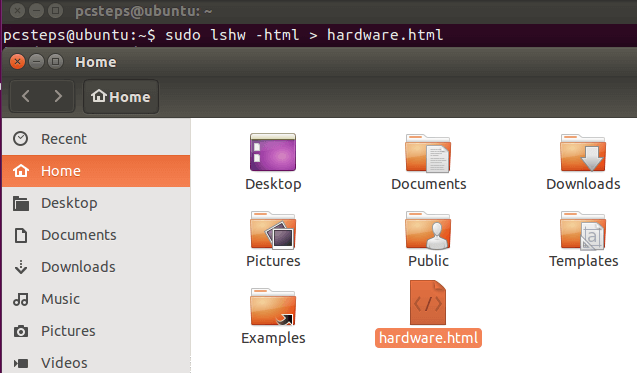This screenshot has height=373, width=637.
Task: Select Music label in the sidebar
Action: [x=61, y=299]
